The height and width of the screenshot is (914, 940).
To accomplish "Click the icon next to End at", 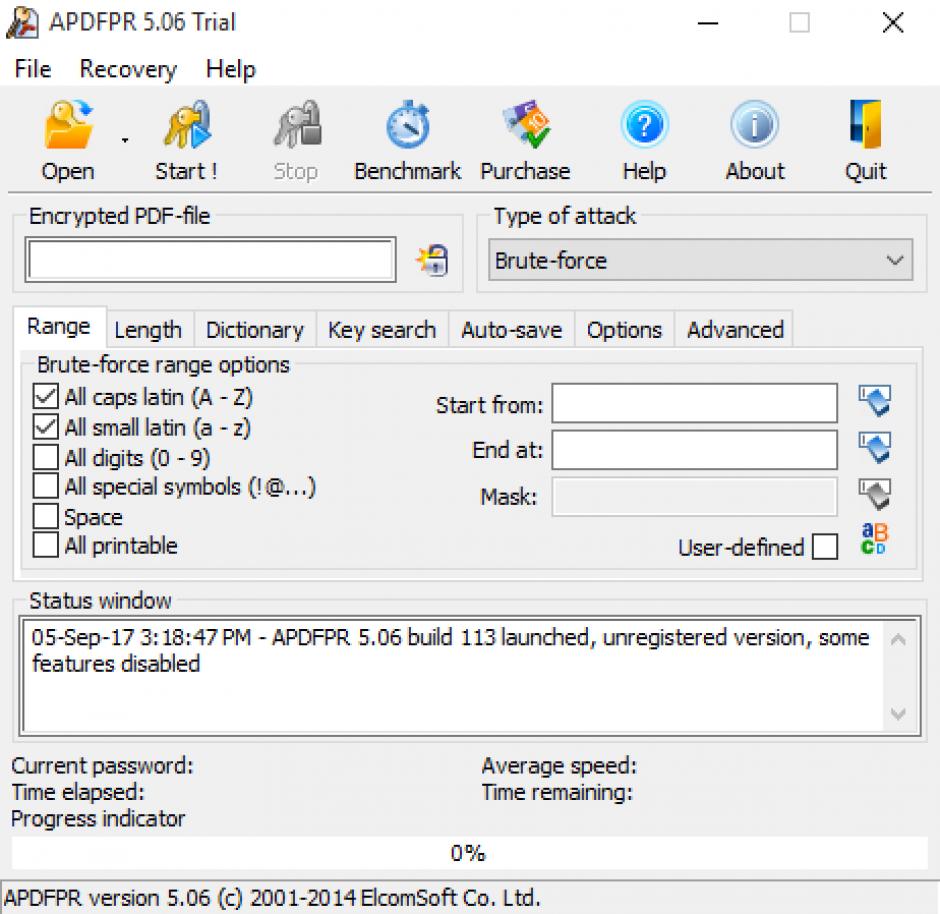I will coord(875,448).
